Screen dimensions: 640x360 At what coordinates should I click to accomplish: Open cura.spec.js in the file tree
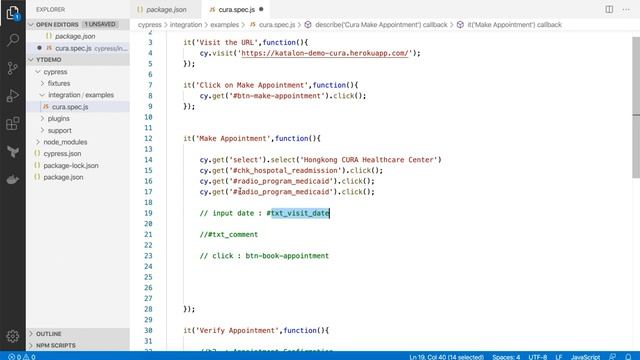pos(70,107)
